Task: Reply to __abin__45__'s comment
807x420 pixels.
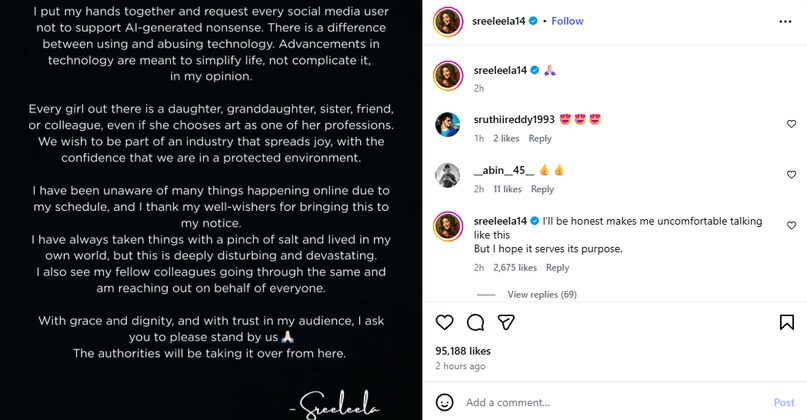Action: pyautogui.click(x=542, y=189)
